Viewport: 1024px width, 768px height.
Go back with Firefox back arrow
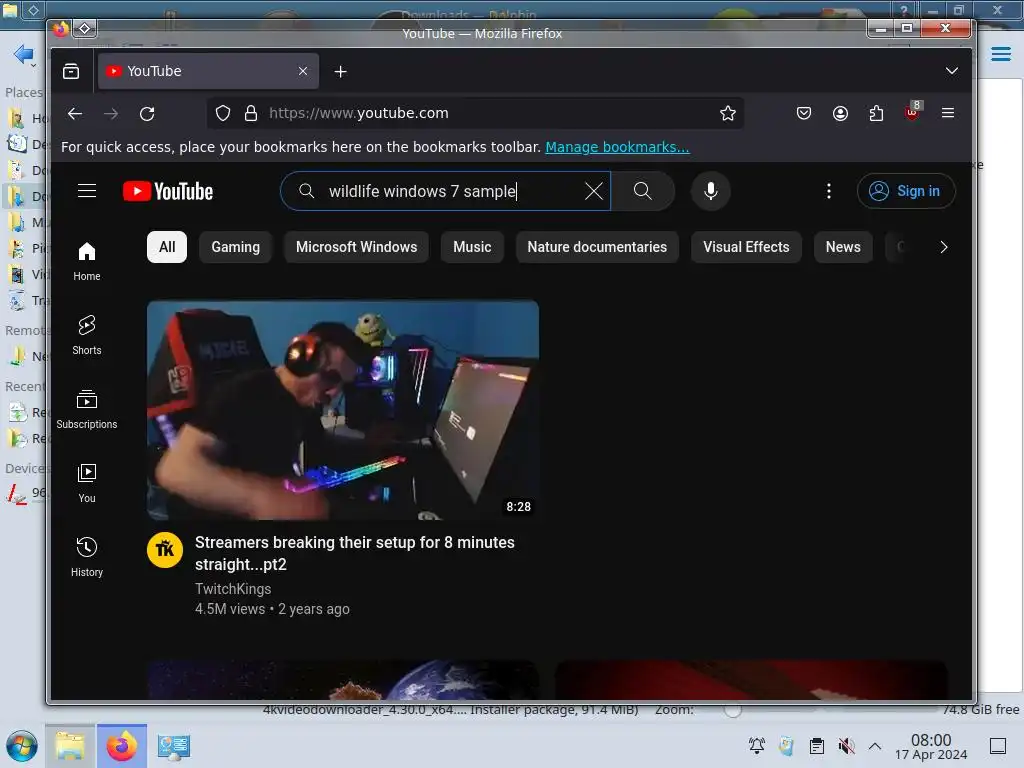tap(75, 114)
